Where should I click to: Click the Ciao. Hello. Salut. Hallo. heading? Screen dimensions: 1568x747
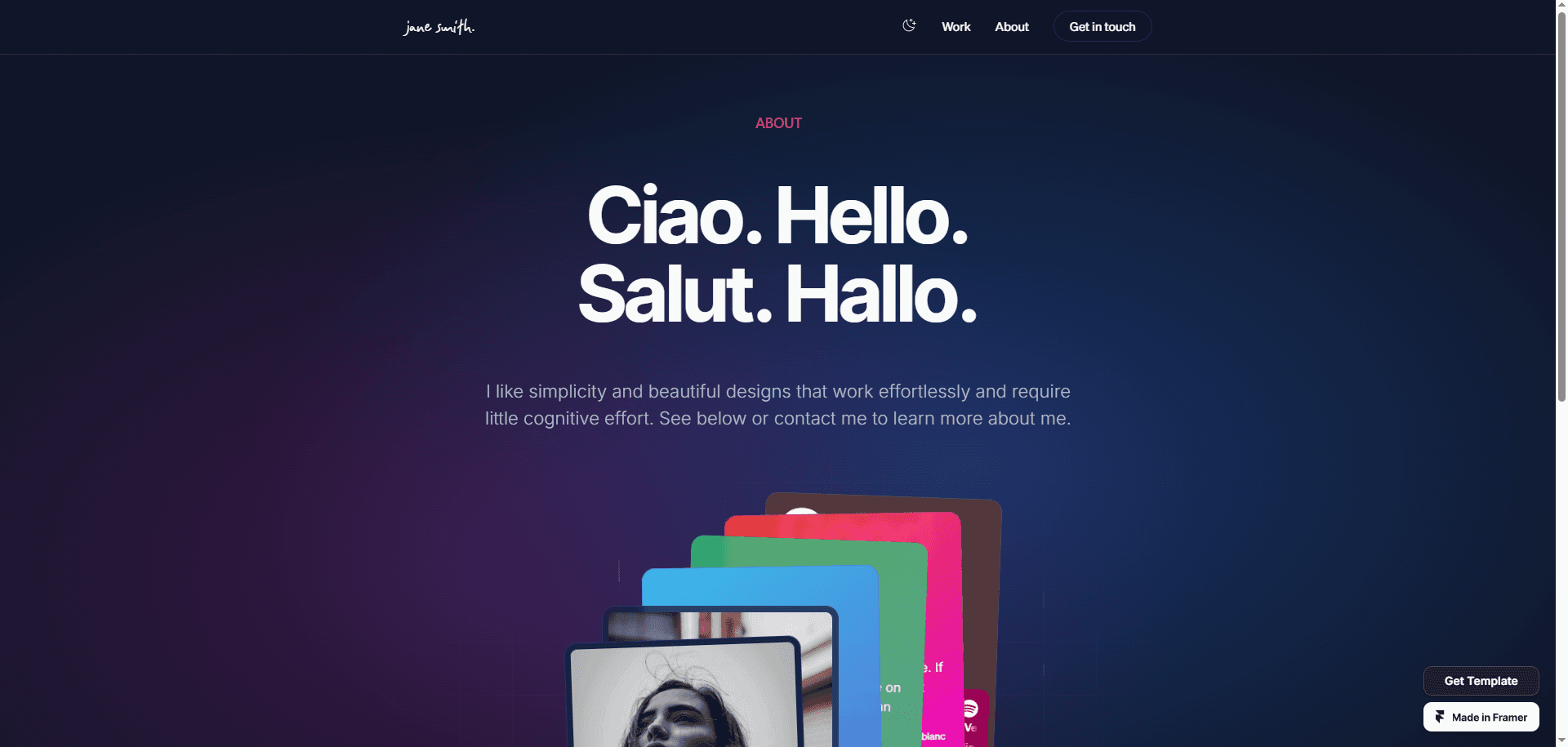pos(777,254)
